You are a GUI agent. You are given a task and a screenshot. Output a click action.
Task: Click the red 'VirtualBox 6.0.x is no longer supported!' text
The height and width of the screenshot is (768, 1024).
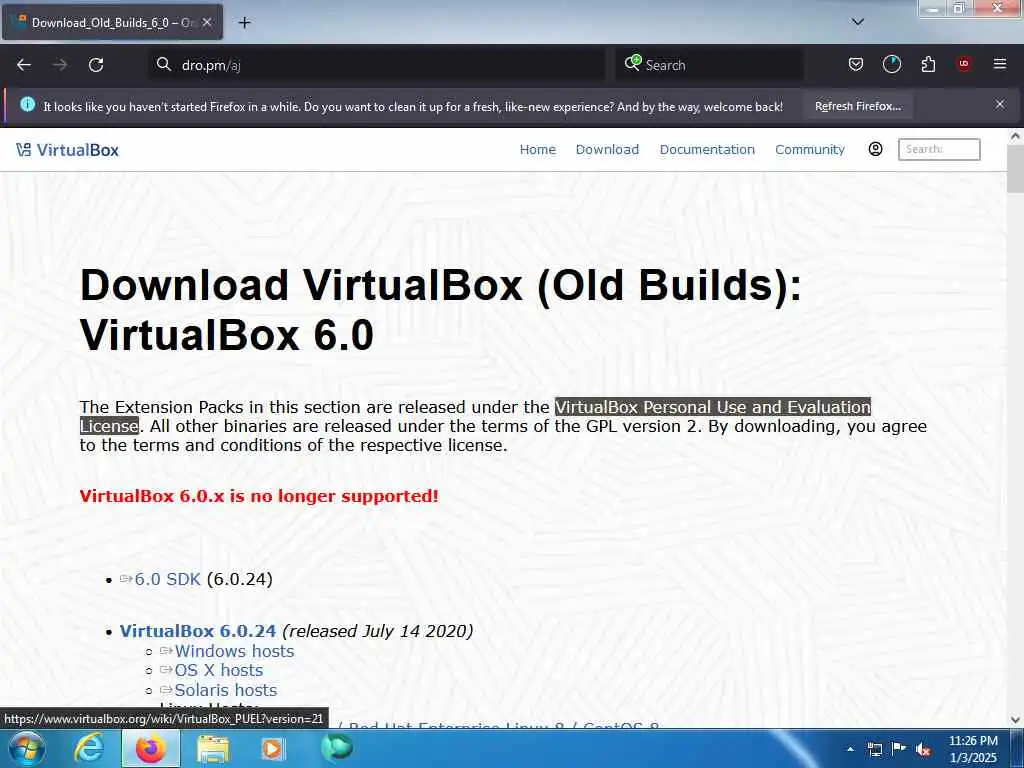coord(259,496)
